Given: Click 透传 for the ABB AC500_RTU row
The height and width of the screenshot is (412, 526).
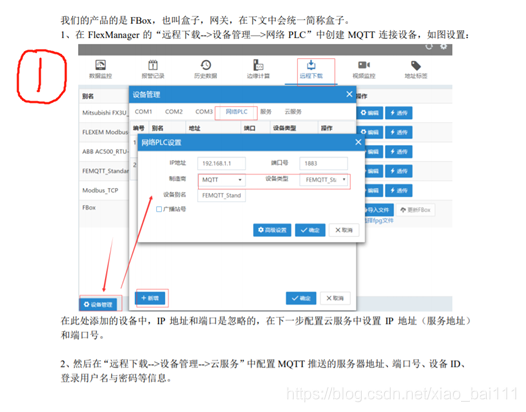Looking at the screenshot, I should point(399,152).
